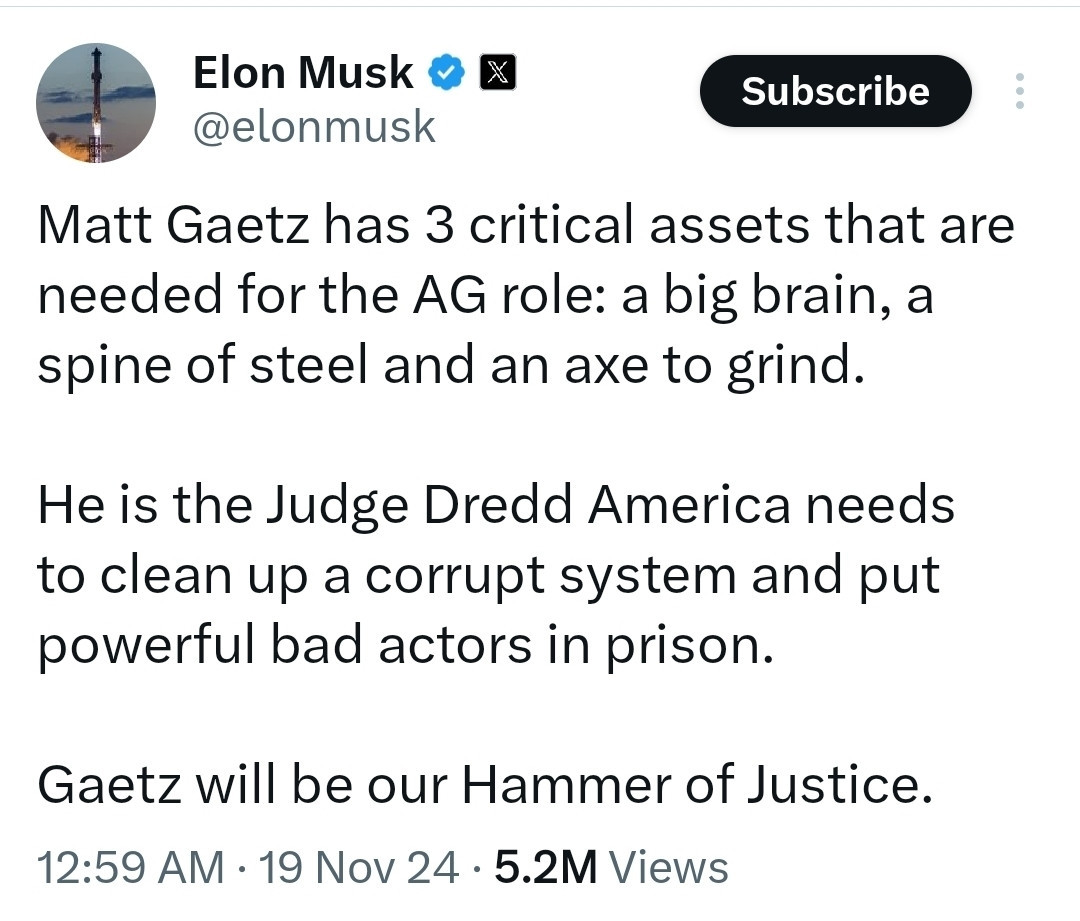This screenshot has width=1080, height=921.
Task: Click the 19 Nov 24 date
Action: coord(358,867)
